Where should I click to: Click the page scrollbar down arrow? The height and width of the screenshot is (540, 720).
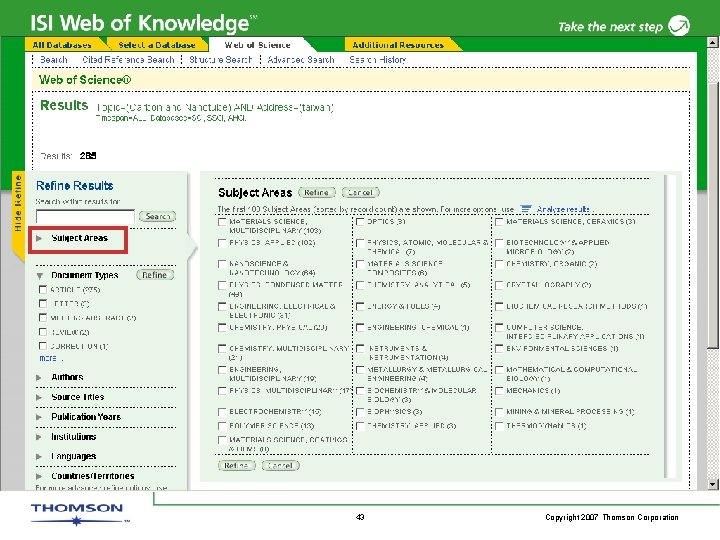[x=712, y=484]
